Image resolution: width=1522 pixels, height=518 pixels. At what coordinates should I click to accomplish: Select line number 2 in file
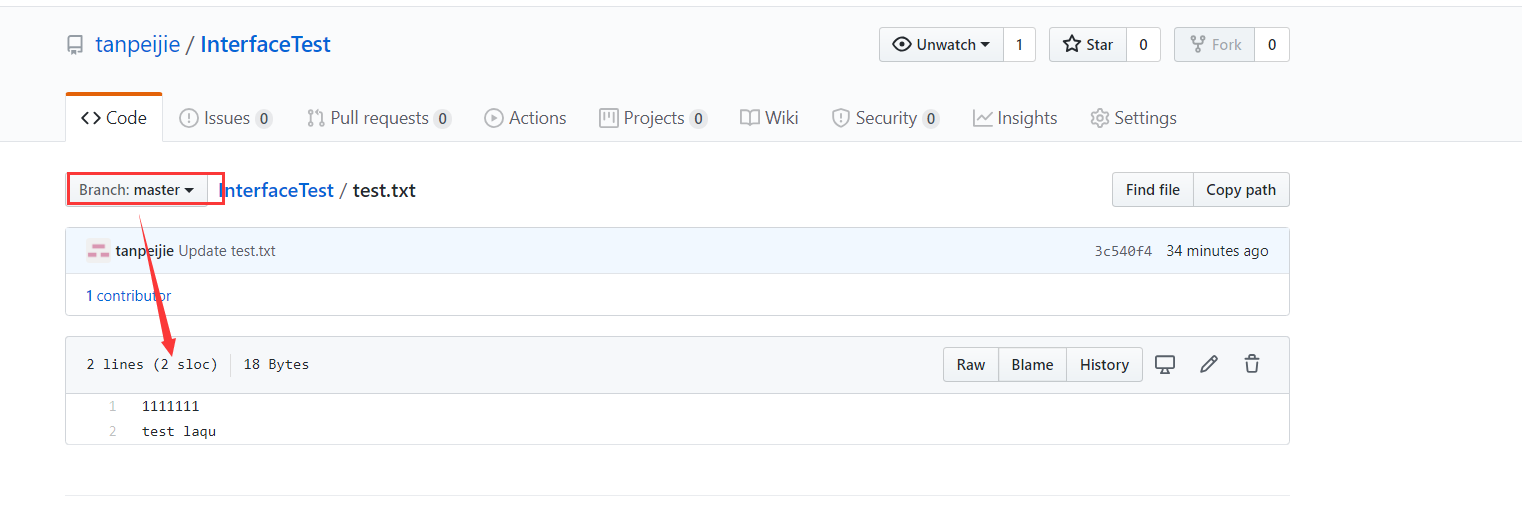[113, 432]
